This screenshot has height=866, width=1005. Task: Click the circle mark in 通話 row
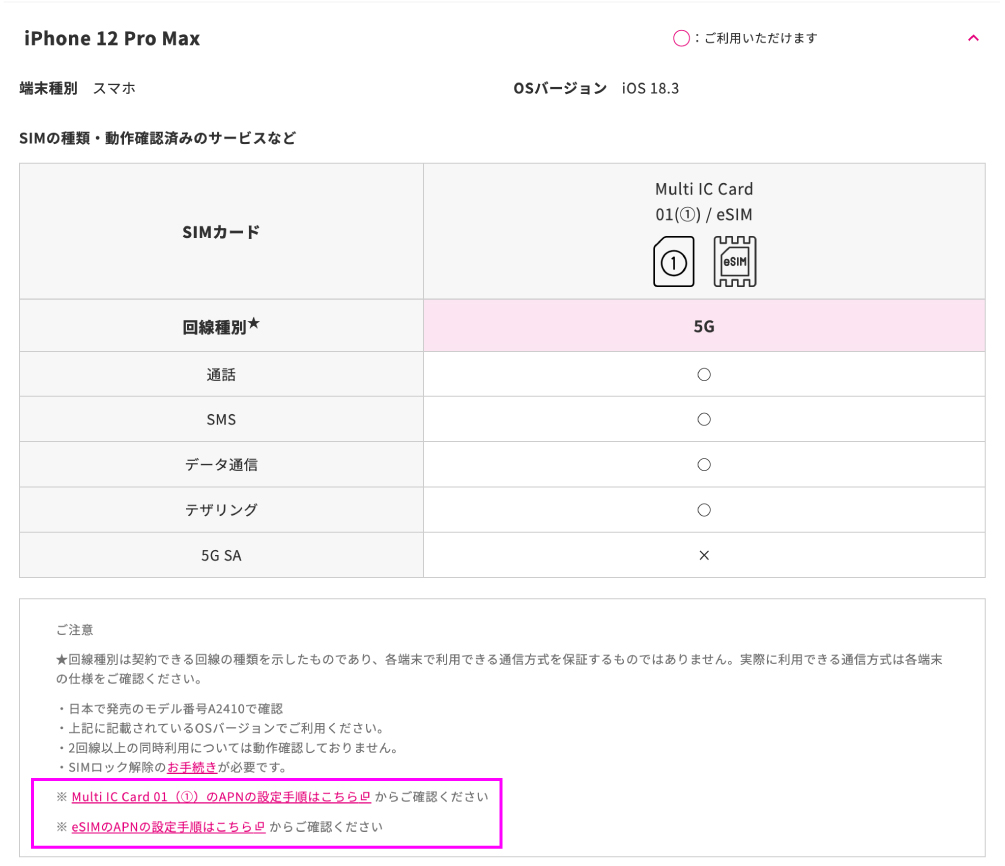(704, 374)
